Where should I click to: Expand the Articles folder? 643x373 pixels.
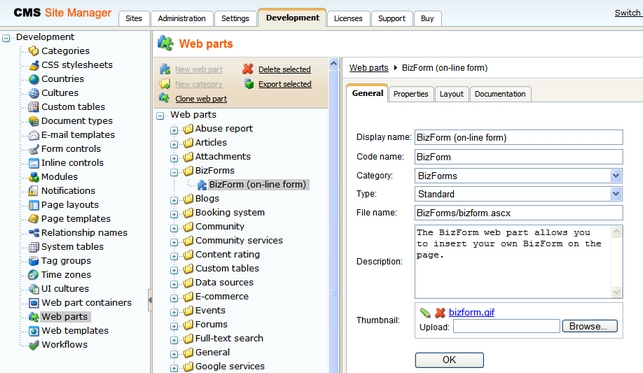point(174,144)
